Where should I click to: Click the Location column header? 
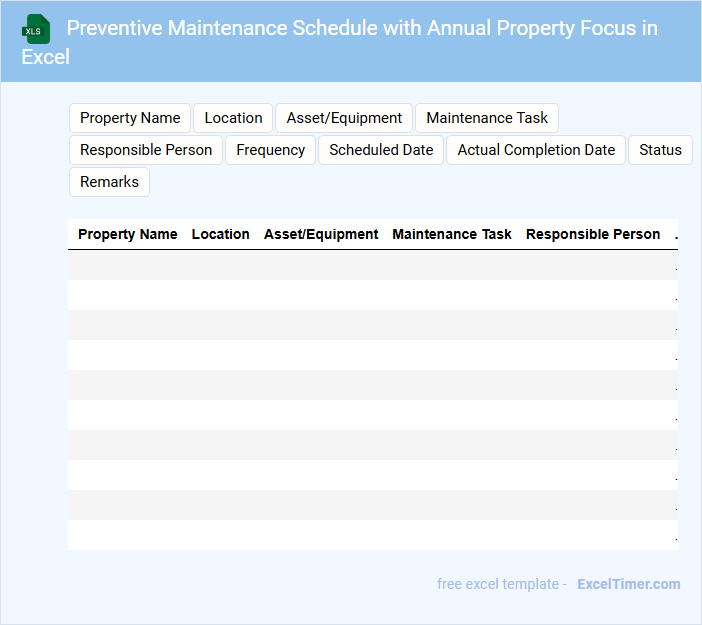point(220,234)
